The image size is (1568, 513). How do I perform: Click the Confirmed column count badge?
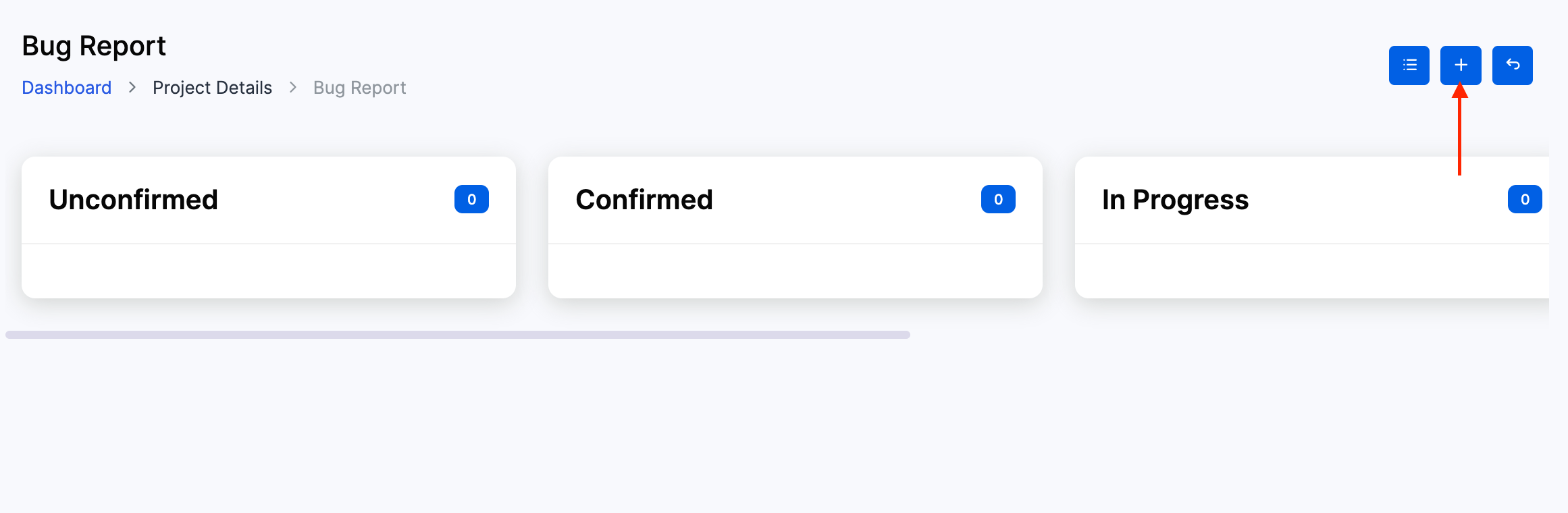pyautogui.click(x=998, y=199)
